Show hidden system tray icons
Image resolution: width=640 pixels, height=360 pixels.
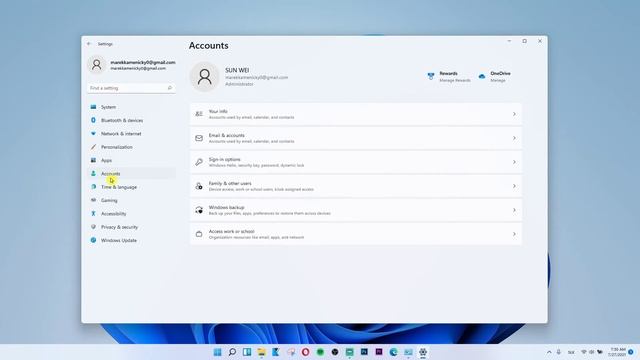pyautogui.click(x=549, y=352)
